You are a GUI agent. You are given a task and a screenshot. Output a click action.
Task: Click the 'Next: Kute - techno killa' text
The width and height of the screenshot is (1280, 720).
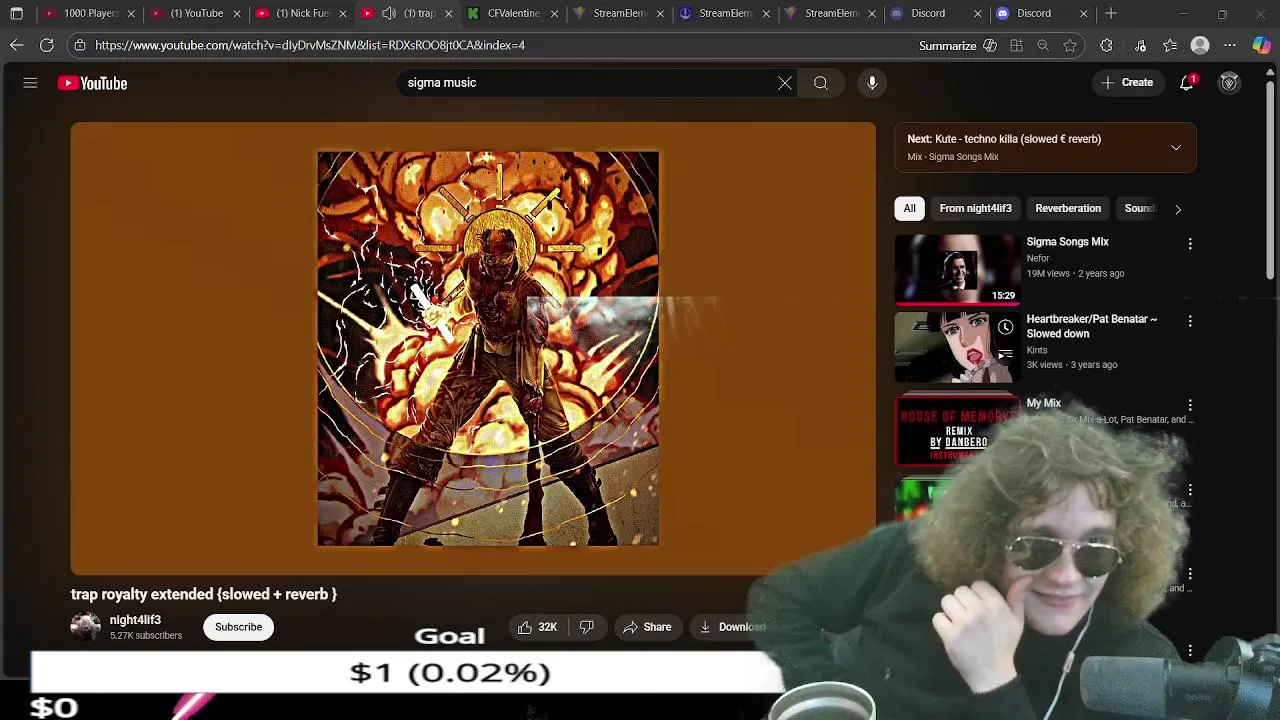[1004, 139]
